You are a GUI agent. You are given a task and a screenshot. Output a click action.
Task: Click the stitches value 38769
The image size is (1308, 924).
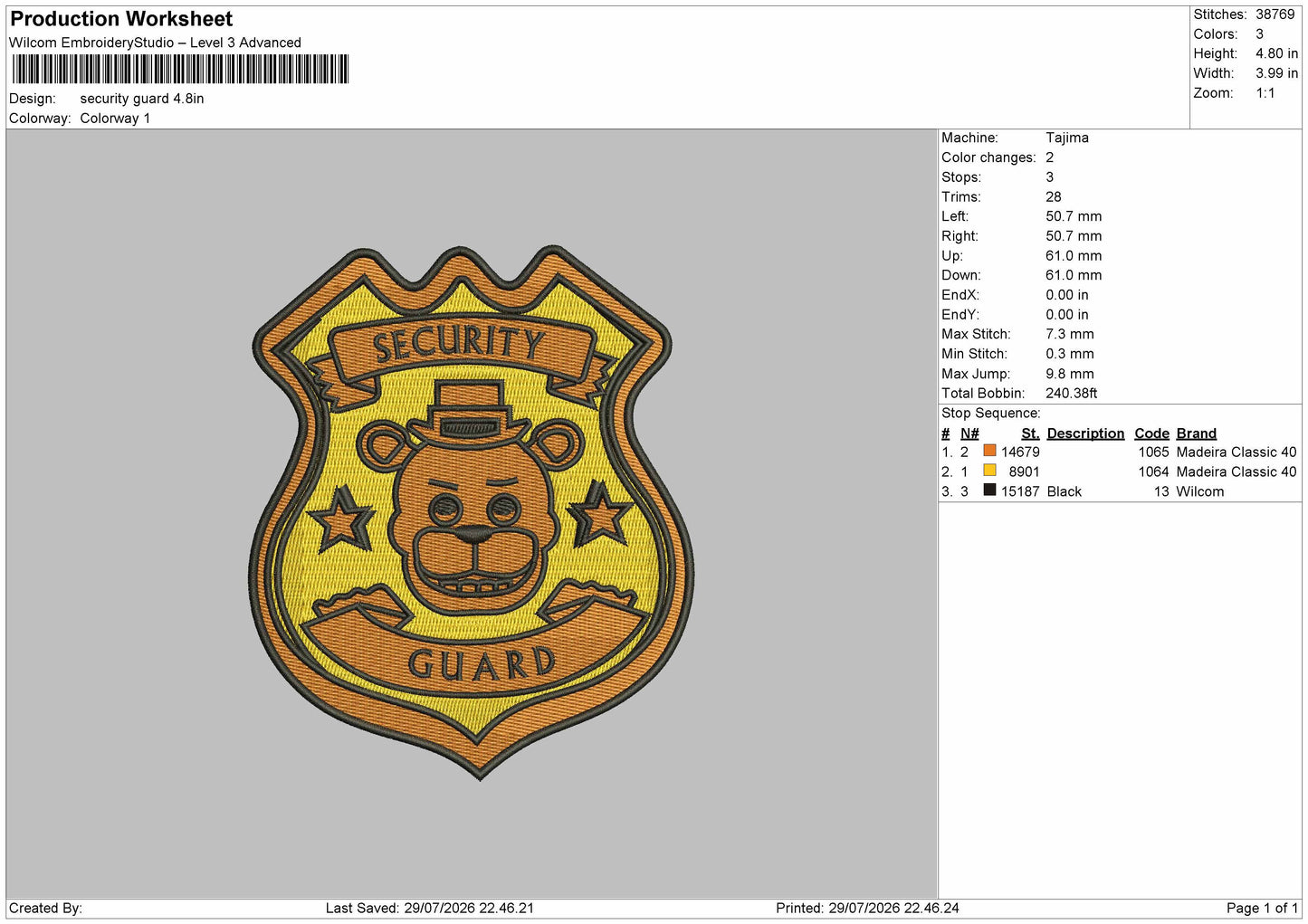pos(1275,14)
